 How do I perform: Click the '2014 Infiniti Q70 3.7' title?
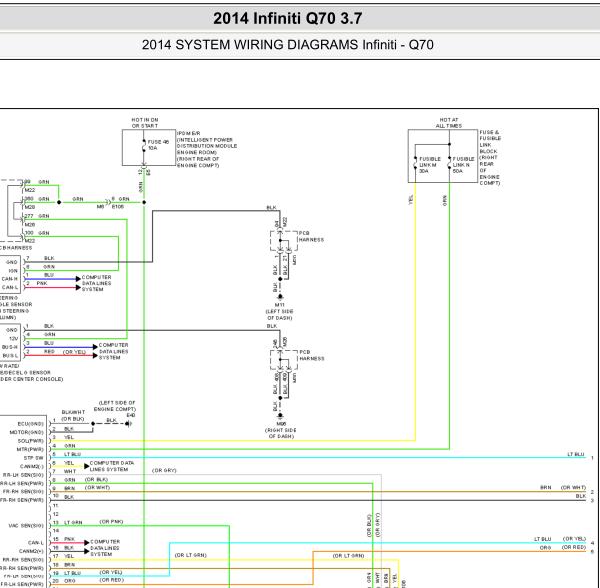pos(287,18)
